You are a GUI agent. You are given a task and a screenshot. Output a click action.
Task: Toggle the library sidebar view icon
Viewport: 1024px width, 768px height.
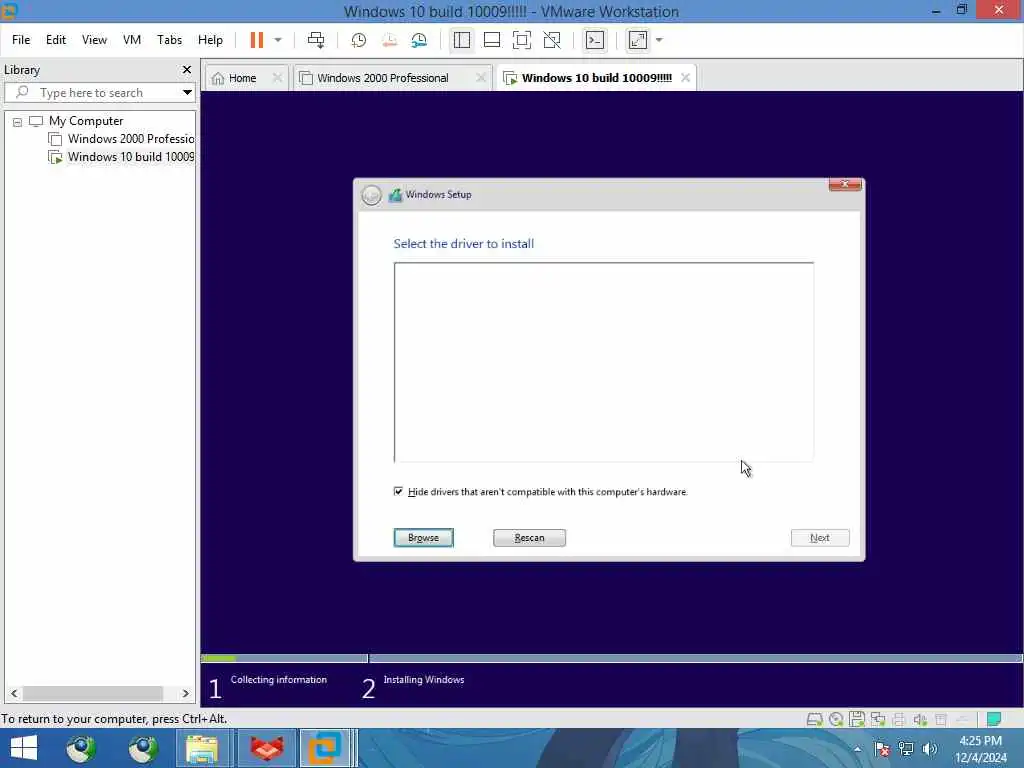(462, 40)
